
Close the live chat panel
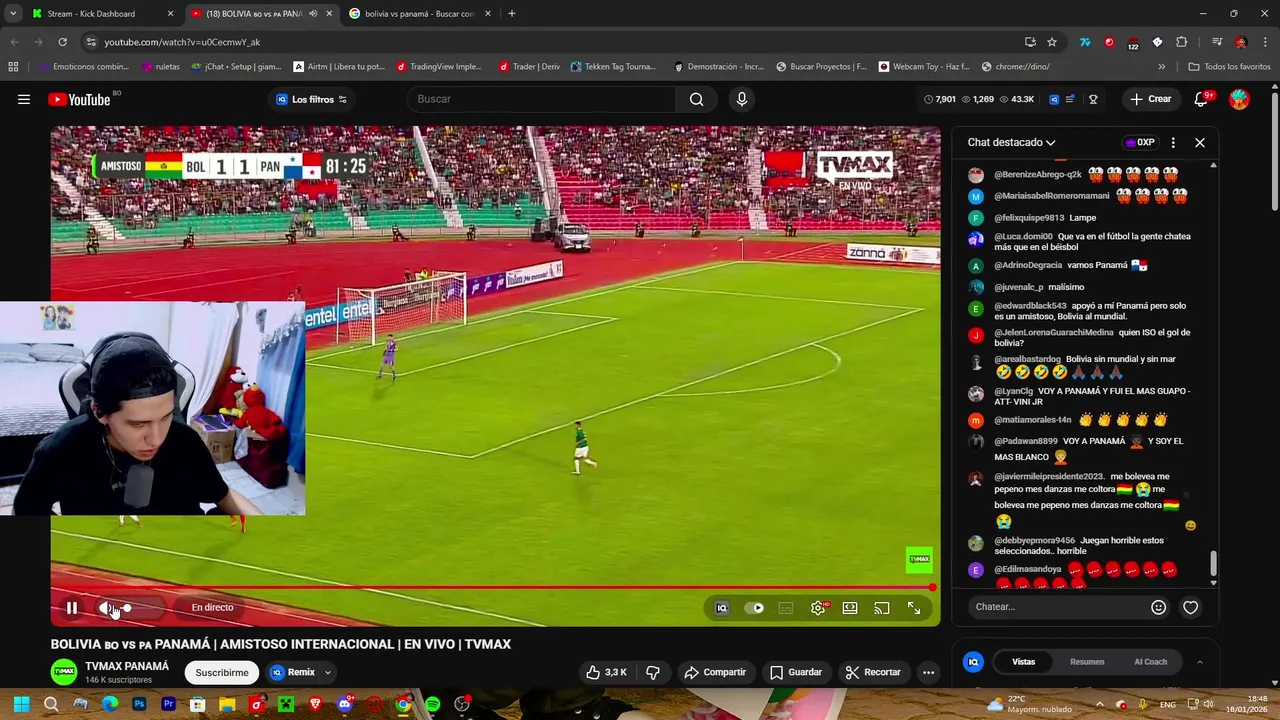pos(1200,142)
